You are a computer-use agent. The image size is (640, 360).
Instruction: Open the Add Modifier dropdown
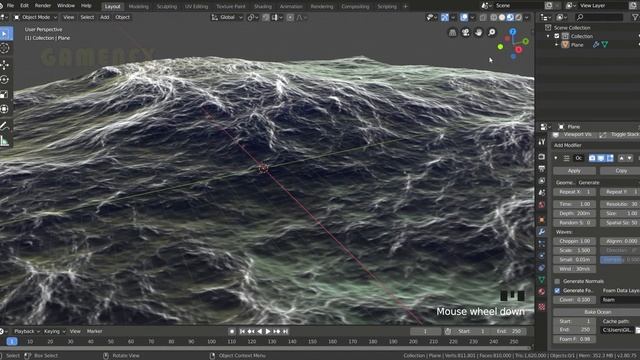click(596, 145)
